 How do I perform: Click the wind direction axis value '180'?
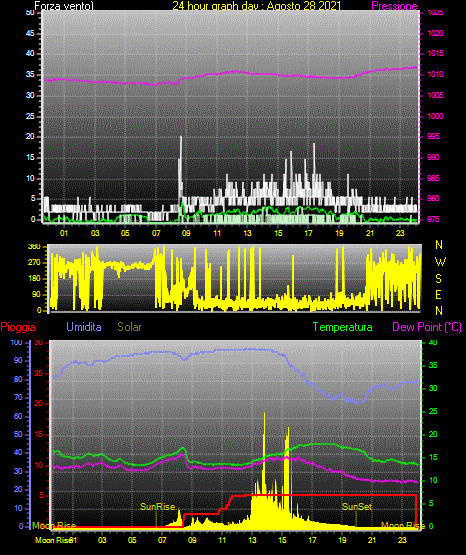pos(34,279)
